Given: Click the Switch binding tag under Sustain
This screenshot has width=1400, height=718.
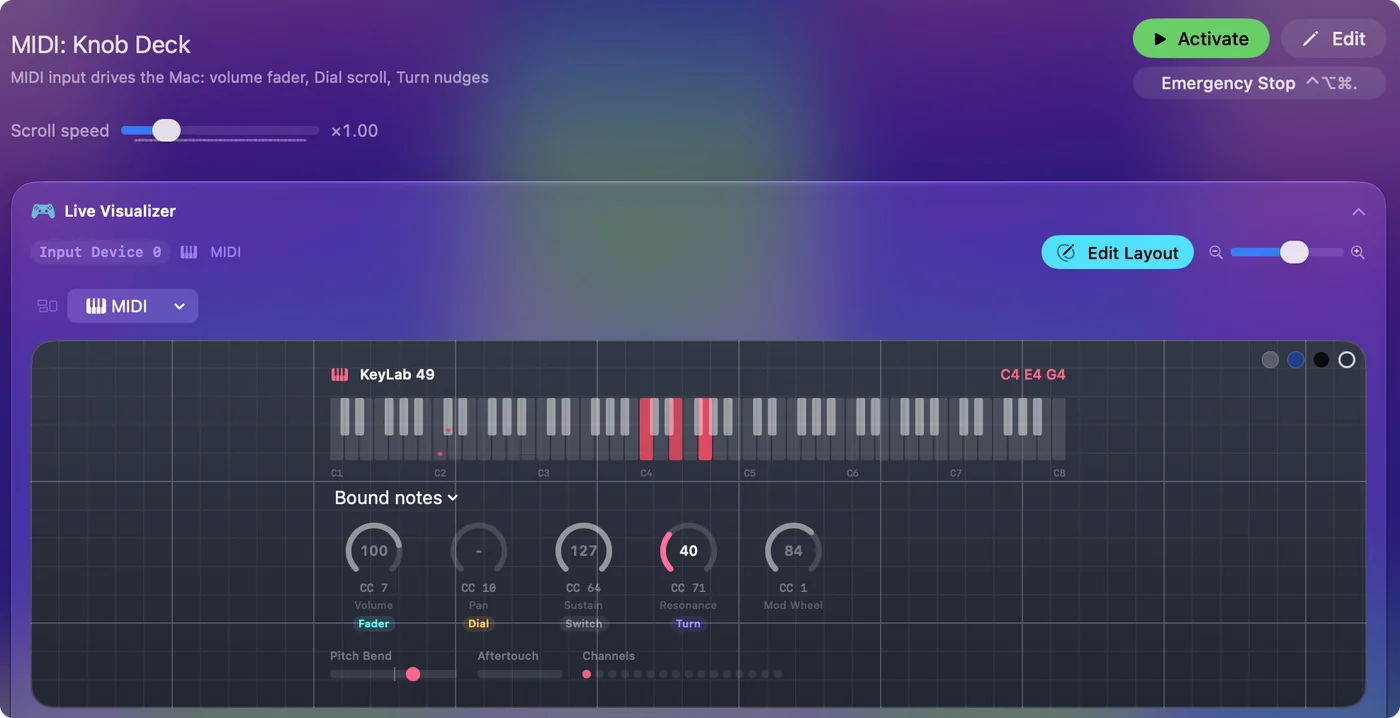Looking at the screenshot, I should point(584,623).
